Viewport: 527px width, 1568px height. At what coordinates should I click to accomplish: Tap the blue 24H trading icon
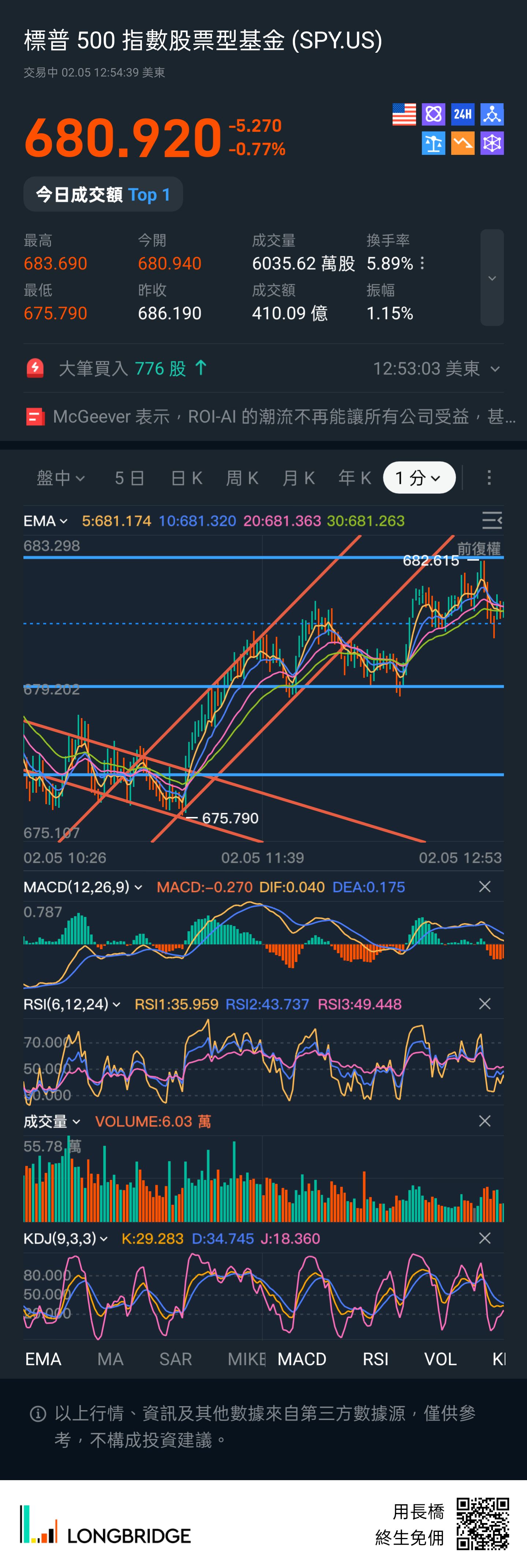463,114
